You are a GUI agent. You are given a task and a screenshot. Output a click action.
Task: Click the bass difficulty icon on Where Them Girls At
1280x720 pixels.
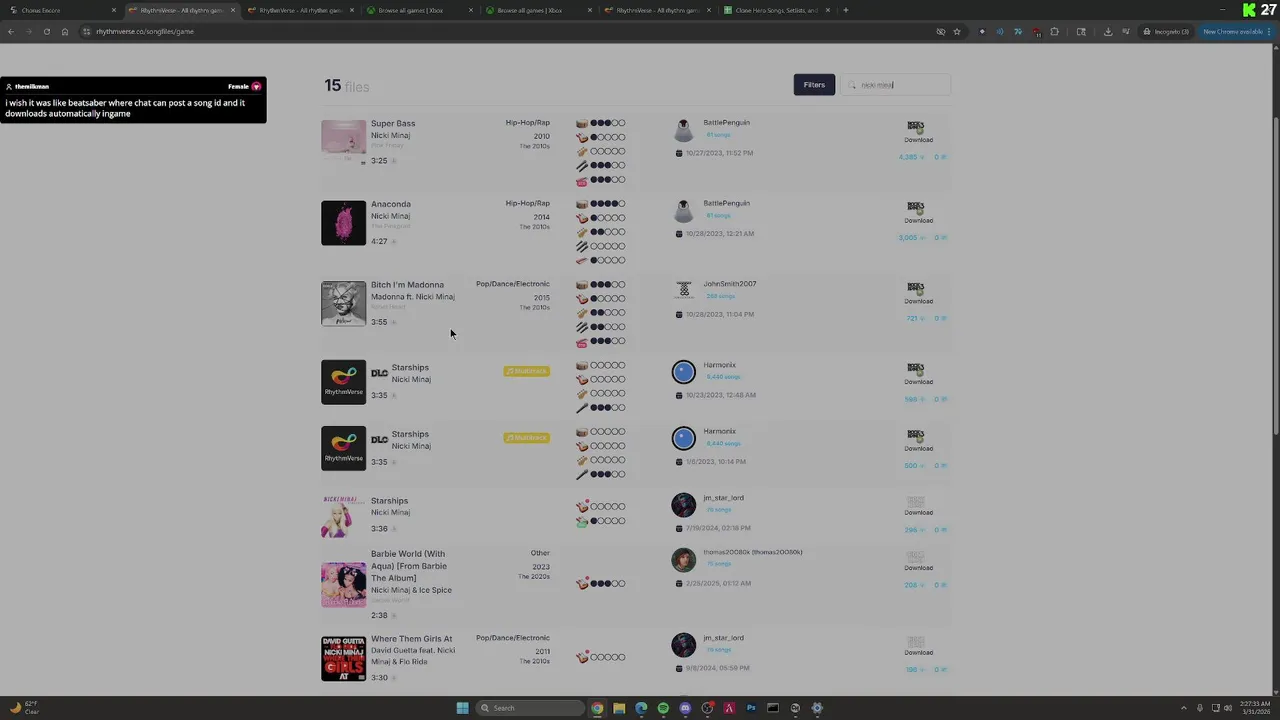click(x=582, y=657)
